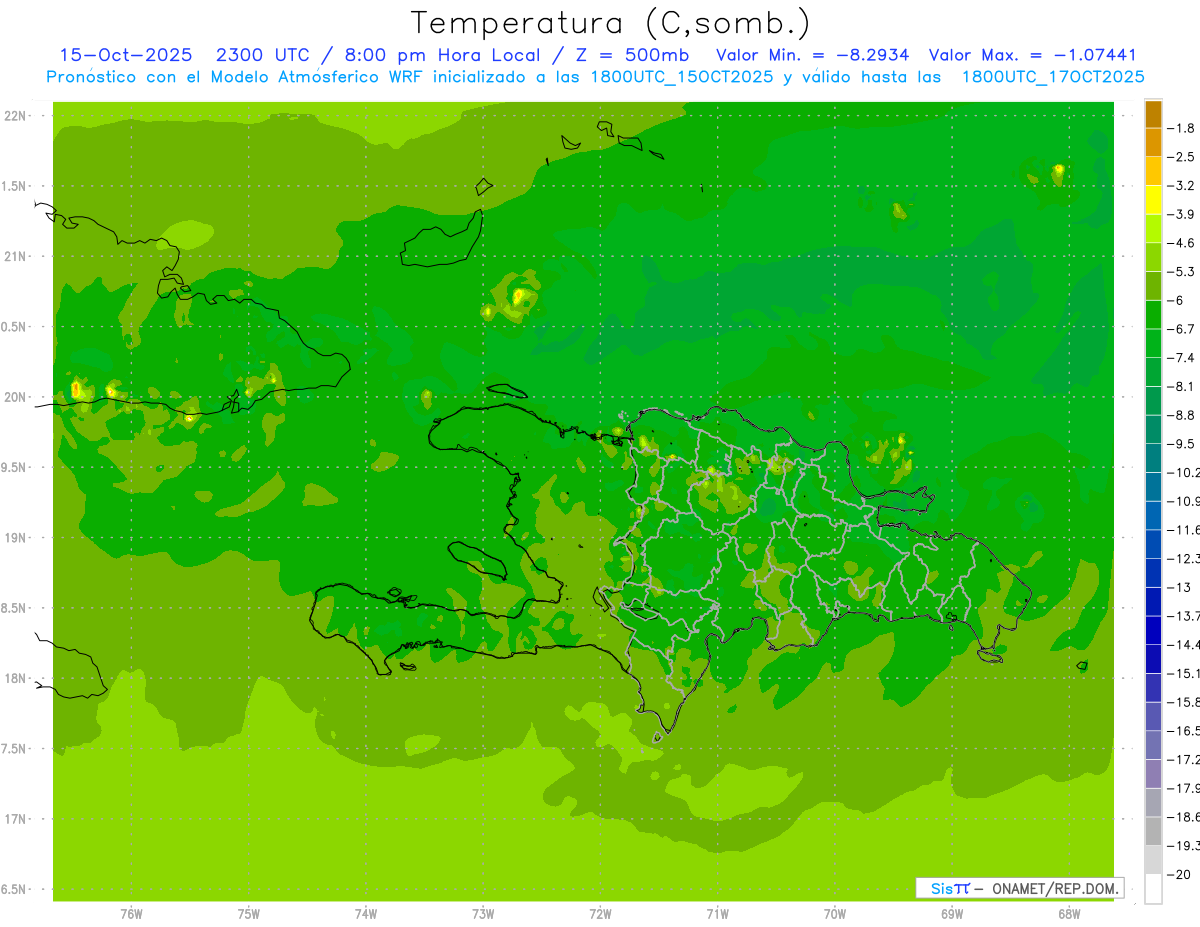Click the '72W' longitude label
This screenshot has height=927, width=1200.
tap(600, 914)
